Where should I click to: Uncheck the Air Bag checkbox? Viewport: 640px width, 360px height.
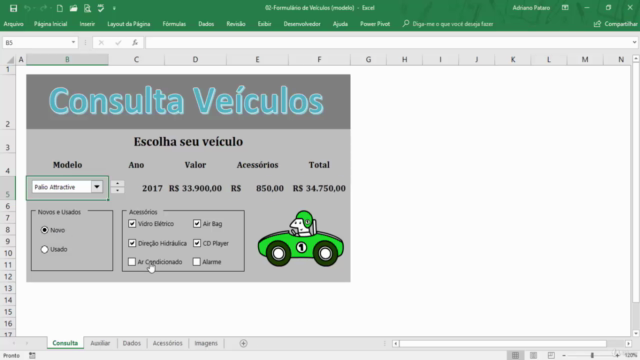point(197,224)
